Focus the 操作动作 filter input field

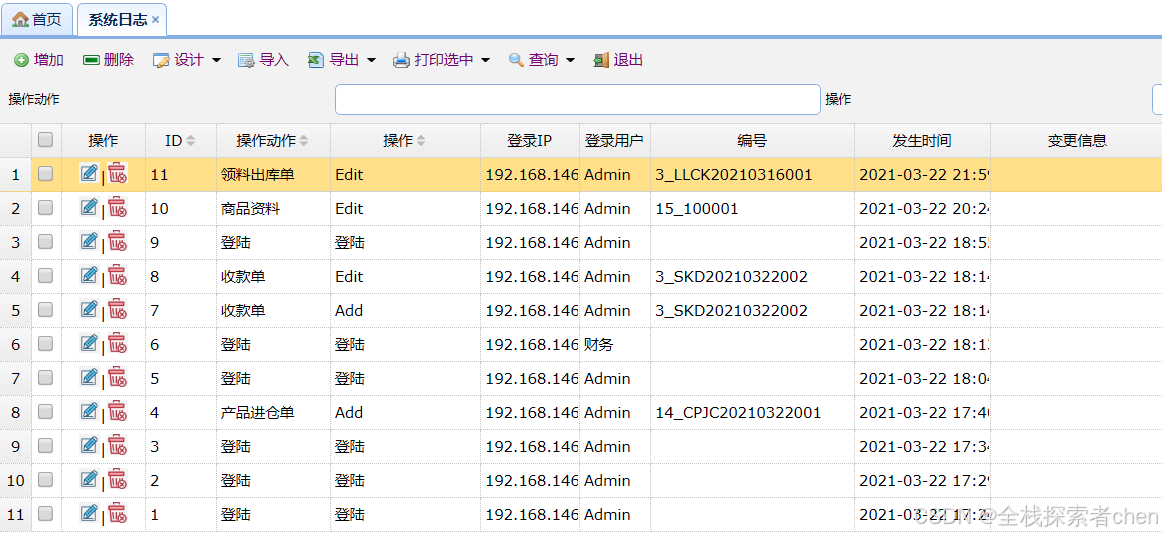point(577,99)
